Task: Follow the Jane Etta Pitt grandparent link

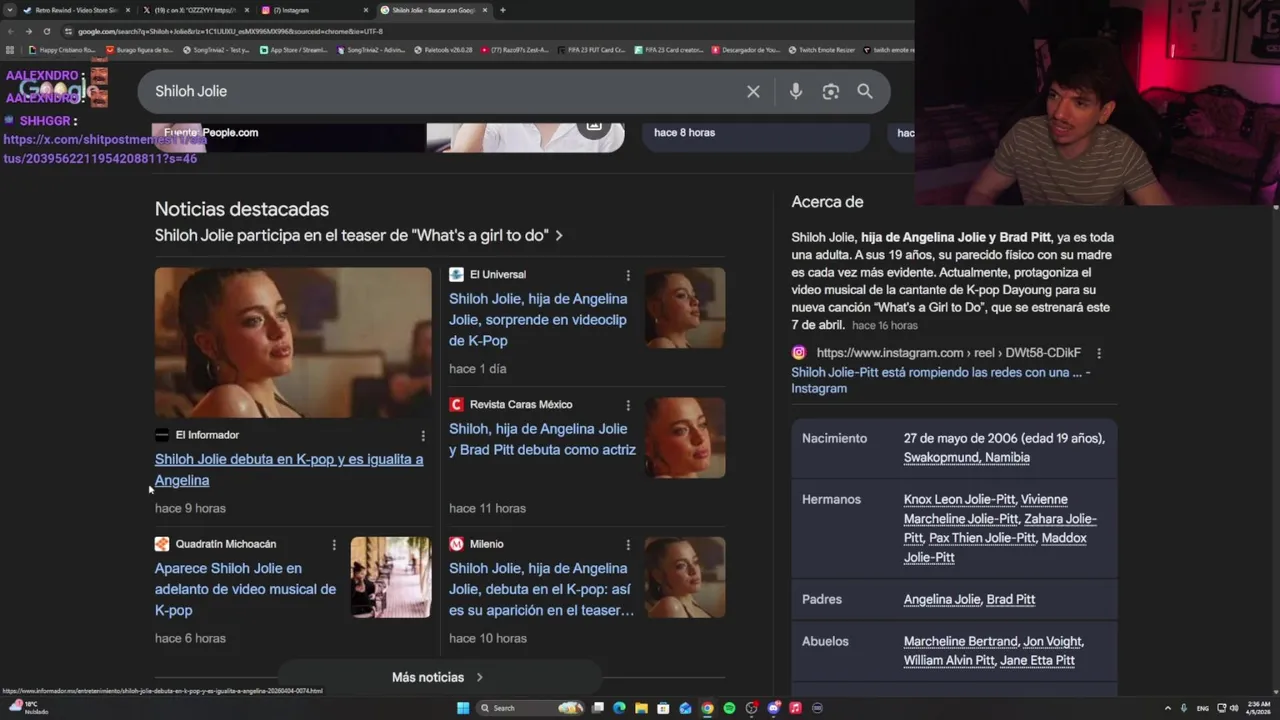Action: click(1038, 661)
